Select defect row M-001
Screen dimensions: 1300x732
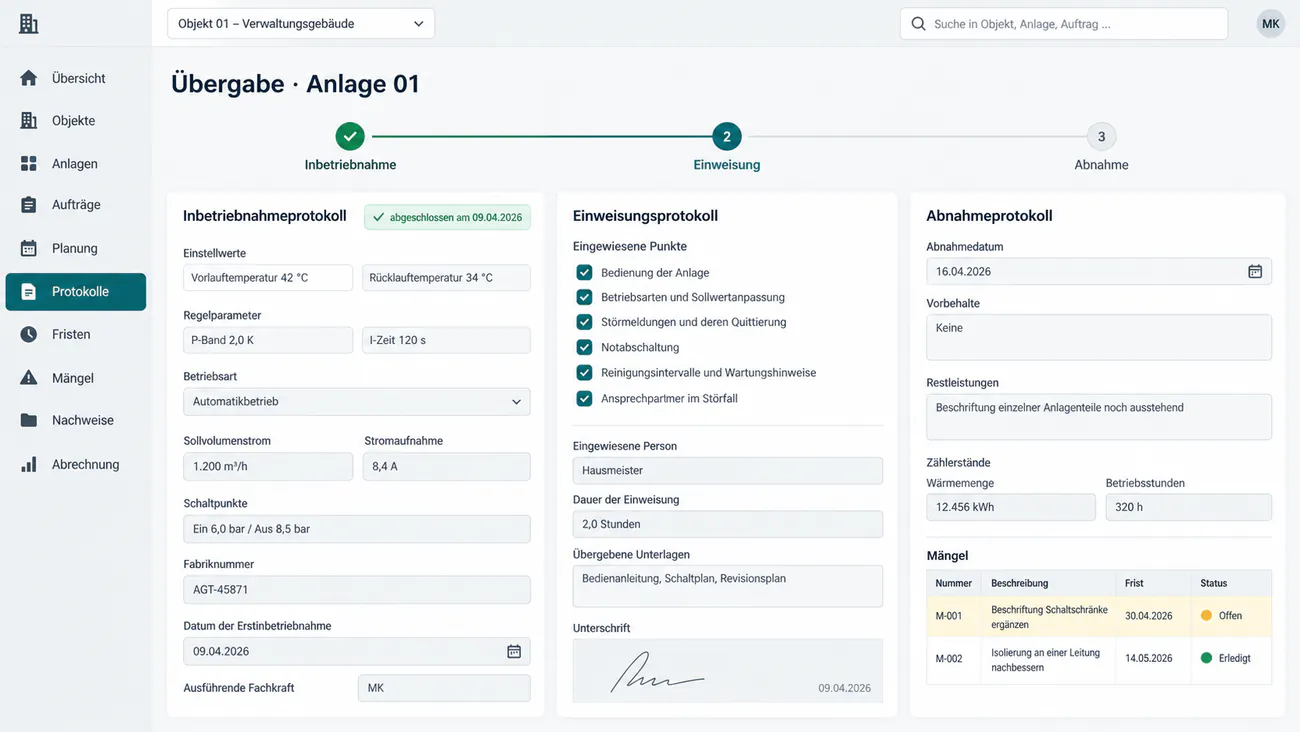[1099, 616]
